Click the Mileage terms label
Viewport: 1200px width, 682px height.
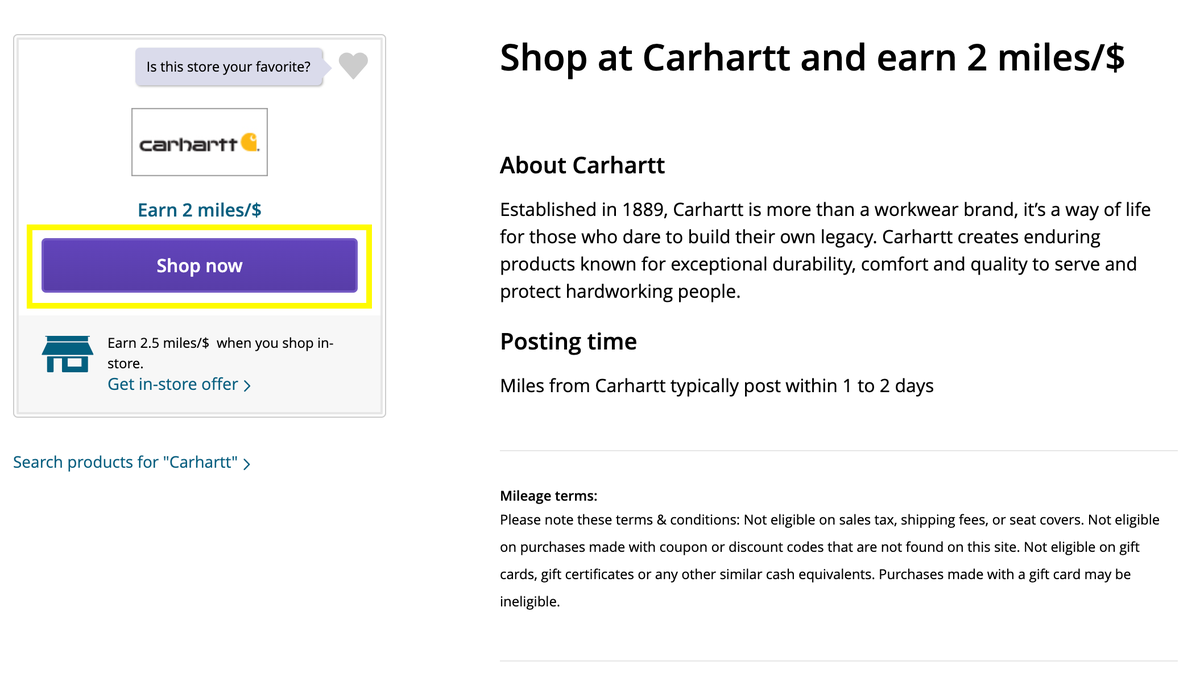548,495
